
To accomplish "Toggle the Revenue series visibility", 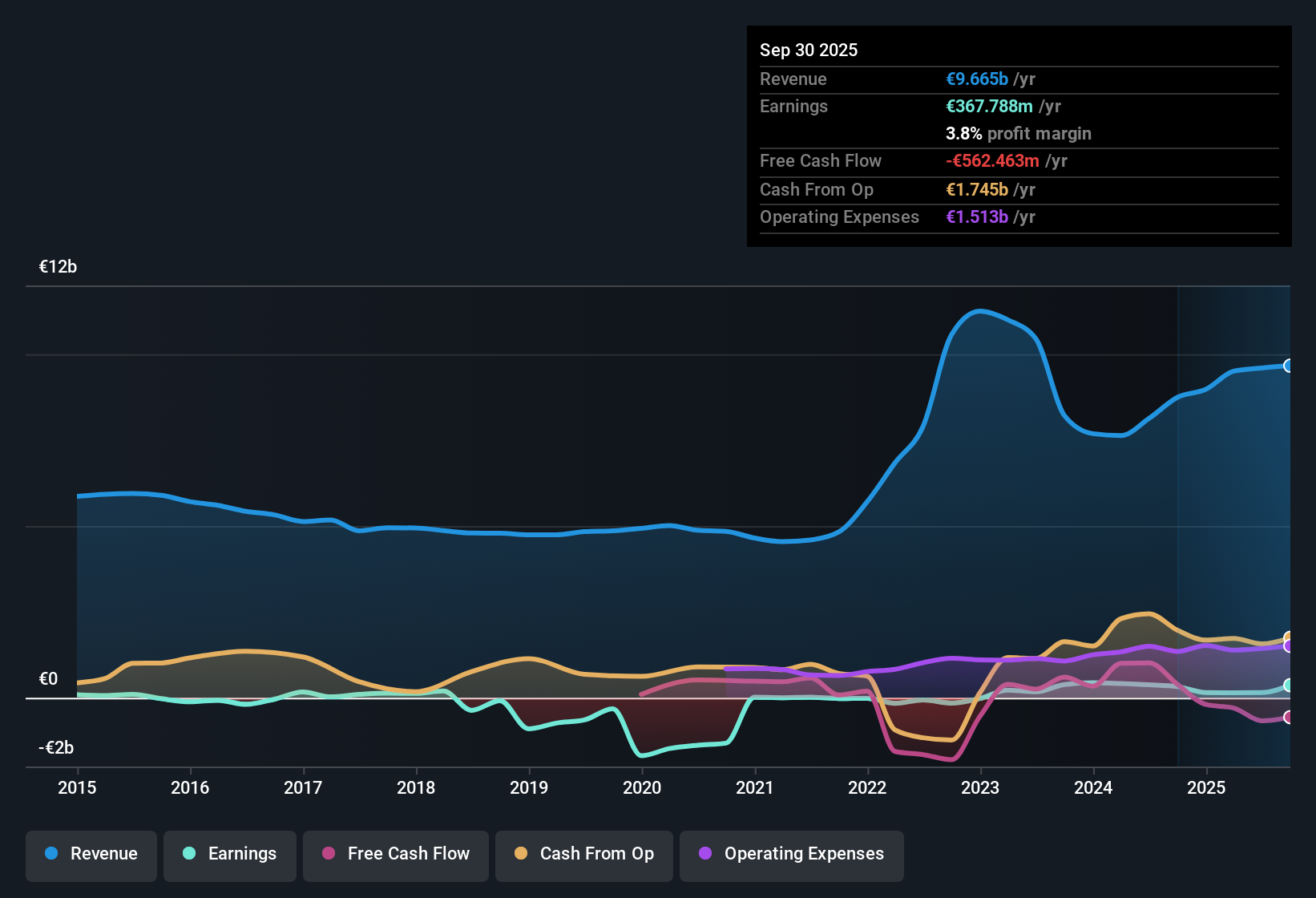I will (91, 854).
